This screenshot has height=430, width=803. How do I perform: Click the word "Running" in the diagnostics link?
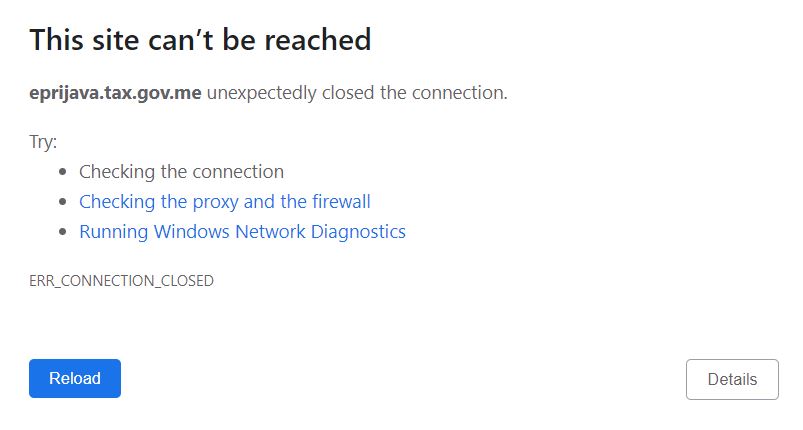[112, 232]
